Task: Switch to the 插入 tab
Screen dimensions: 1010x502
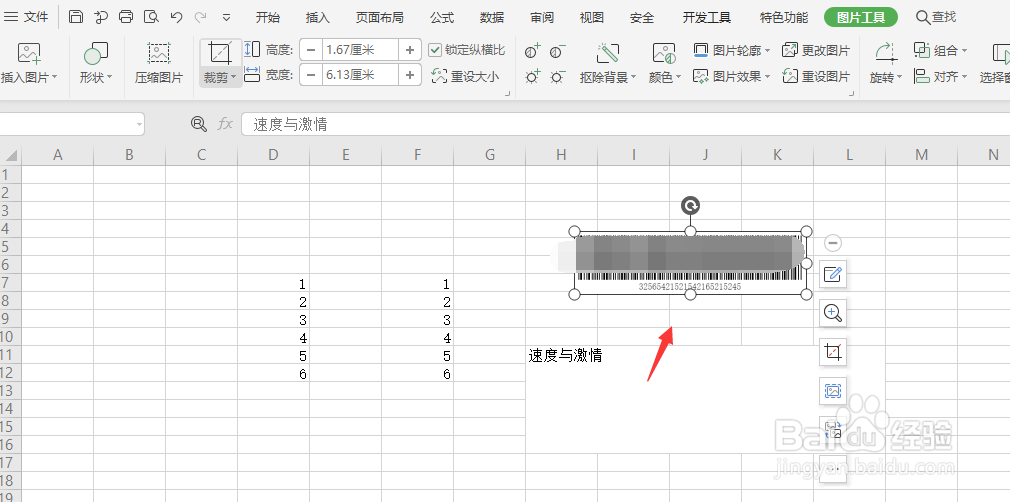Action: [x=318, y=17]
